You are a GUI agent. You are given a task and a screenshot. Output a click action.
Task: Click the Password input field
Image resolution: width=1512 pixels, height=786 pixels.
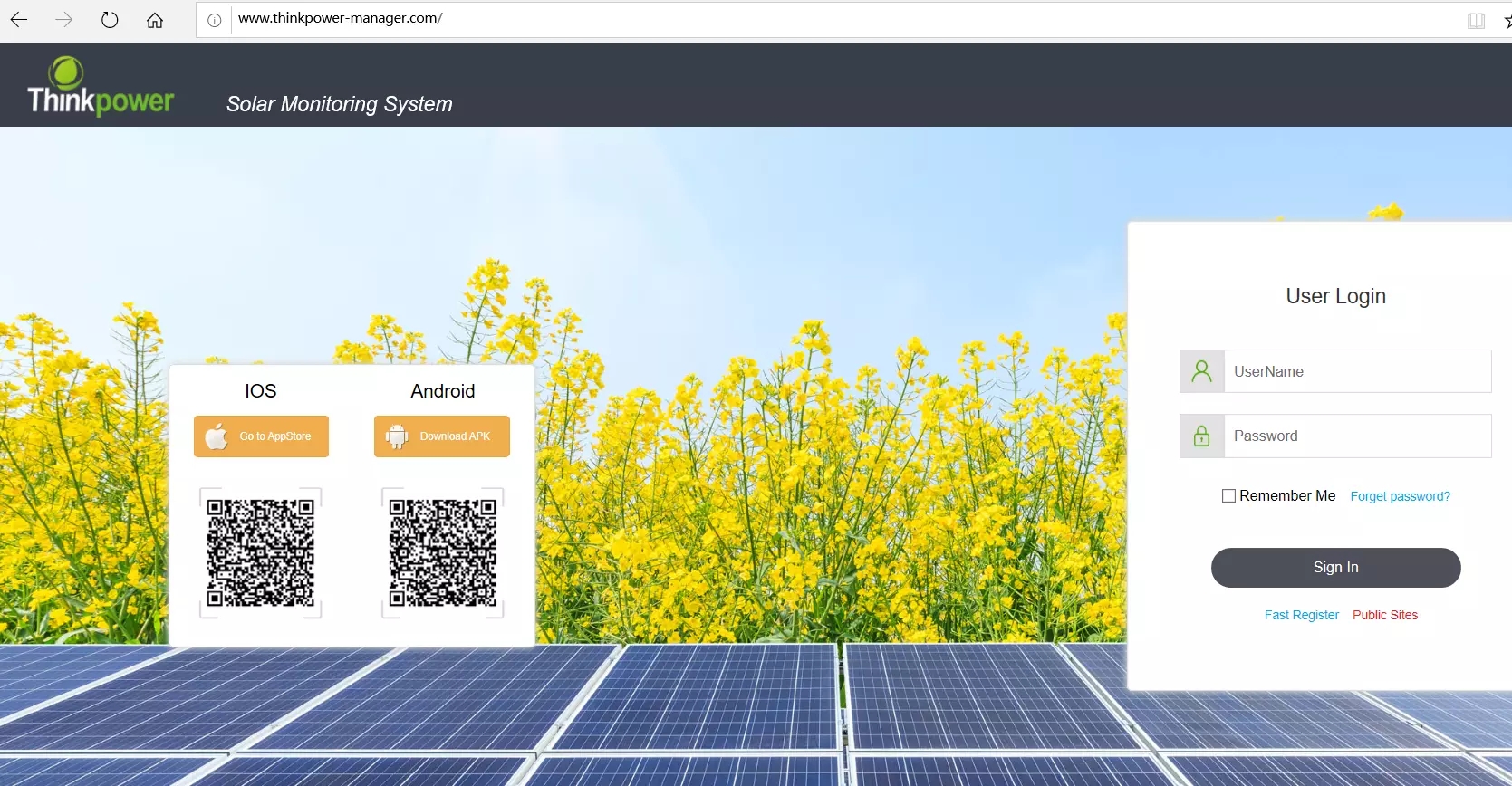pyautogui.click(x=1357, y=436)
